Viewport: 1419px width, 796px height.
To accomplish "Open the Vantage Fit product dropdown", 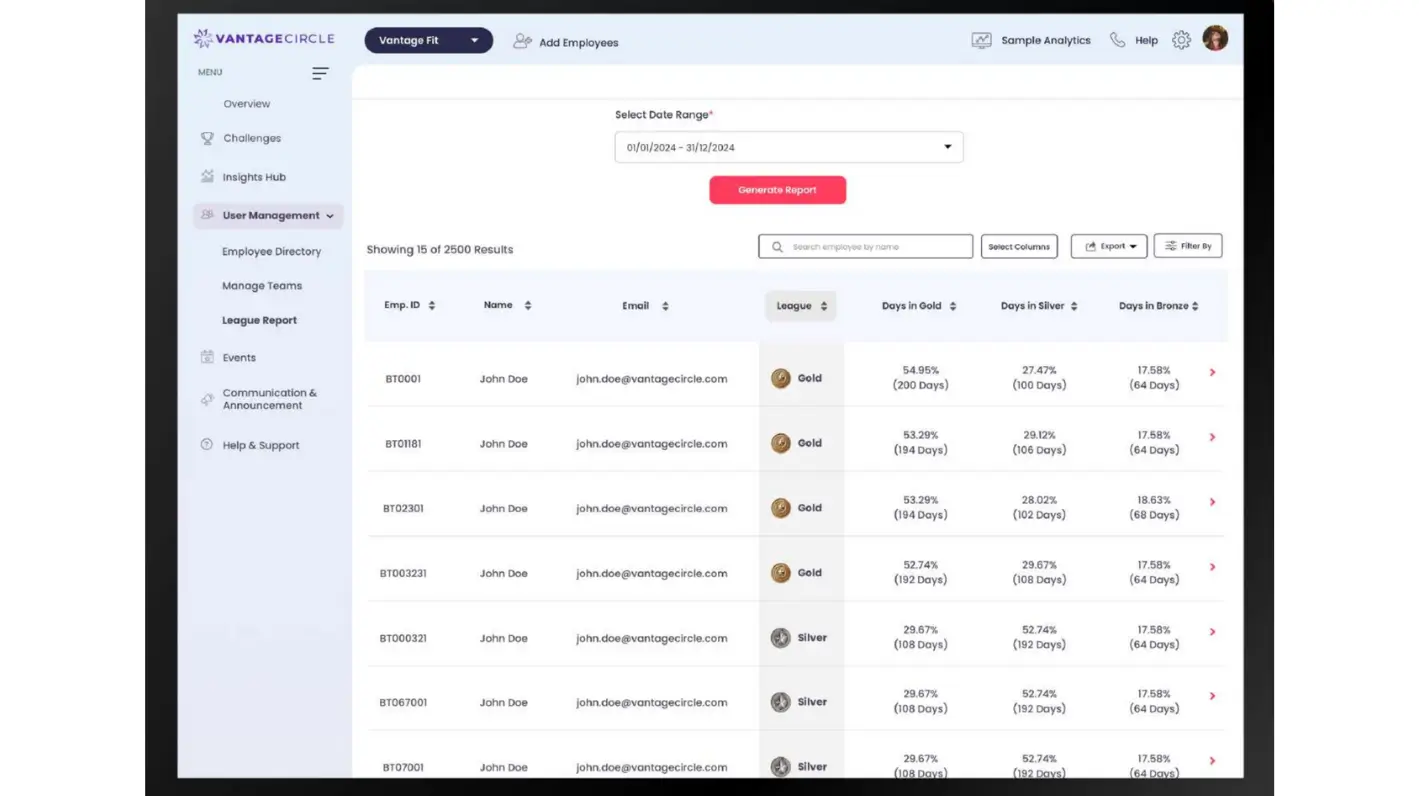I will (428, 41).
